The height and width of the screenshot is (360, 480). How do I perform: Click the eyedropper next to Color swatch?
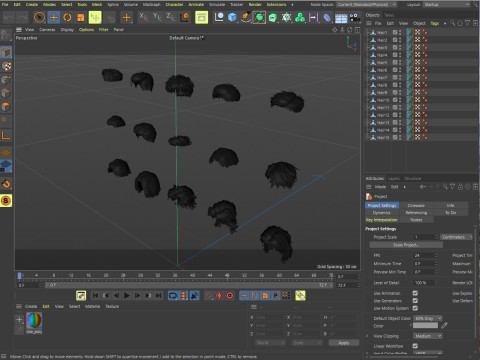tap(444, 326)
